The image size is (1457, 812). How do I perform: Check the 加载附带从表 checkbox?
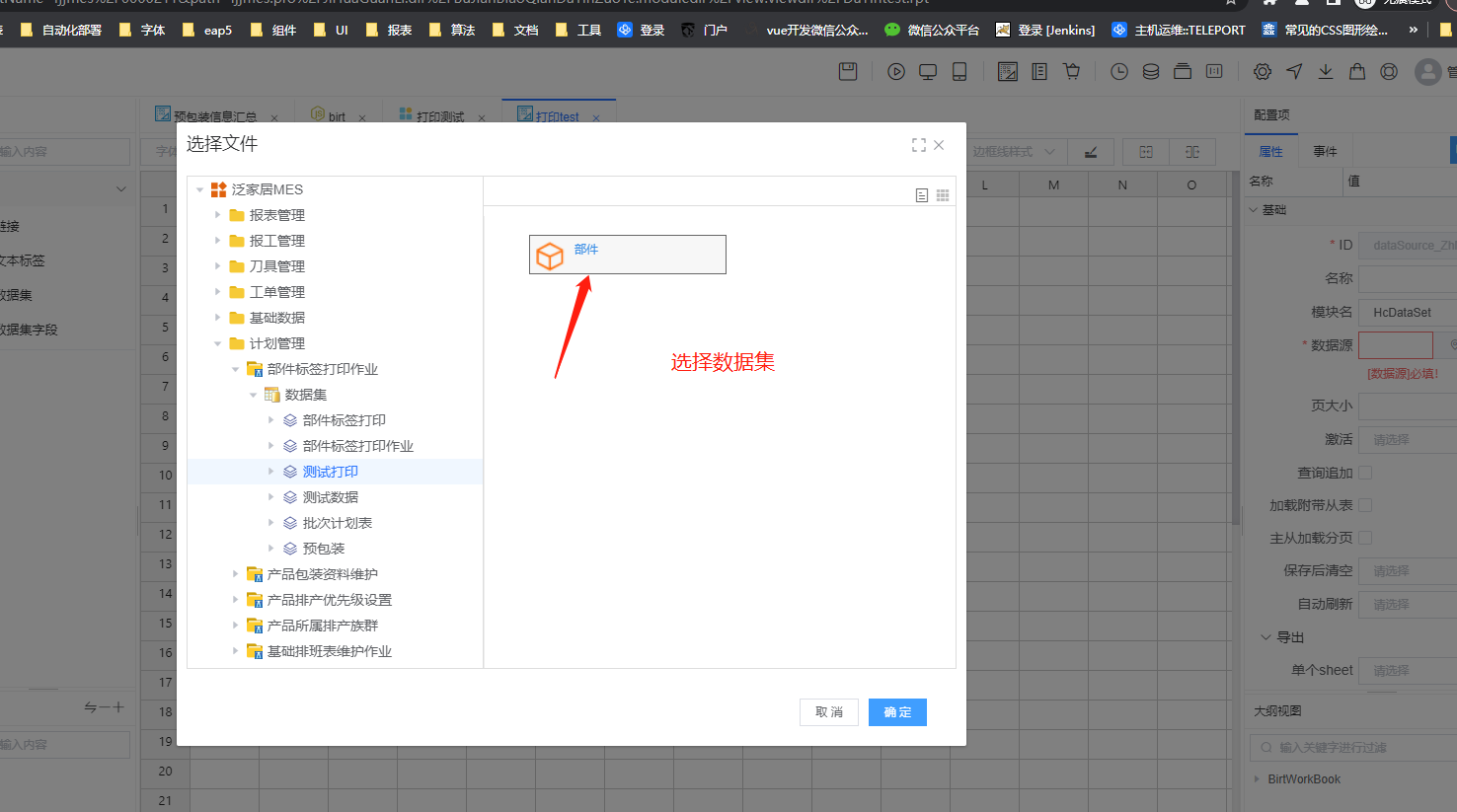(1365, 505)
